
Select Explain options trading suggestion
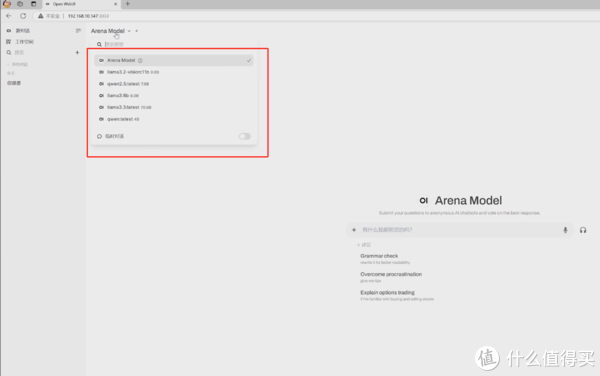click(x=397, y=295)
